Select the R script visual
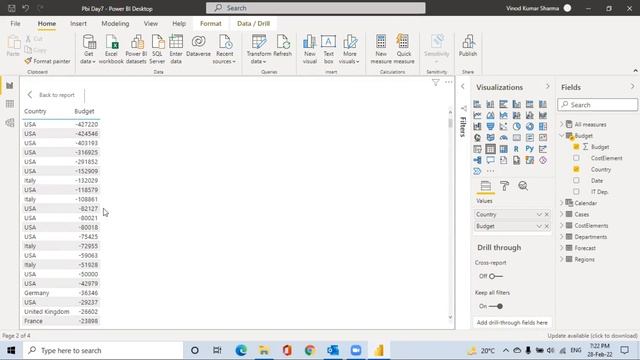This screenshot has width=640, height=360. [x=516, y=149]
